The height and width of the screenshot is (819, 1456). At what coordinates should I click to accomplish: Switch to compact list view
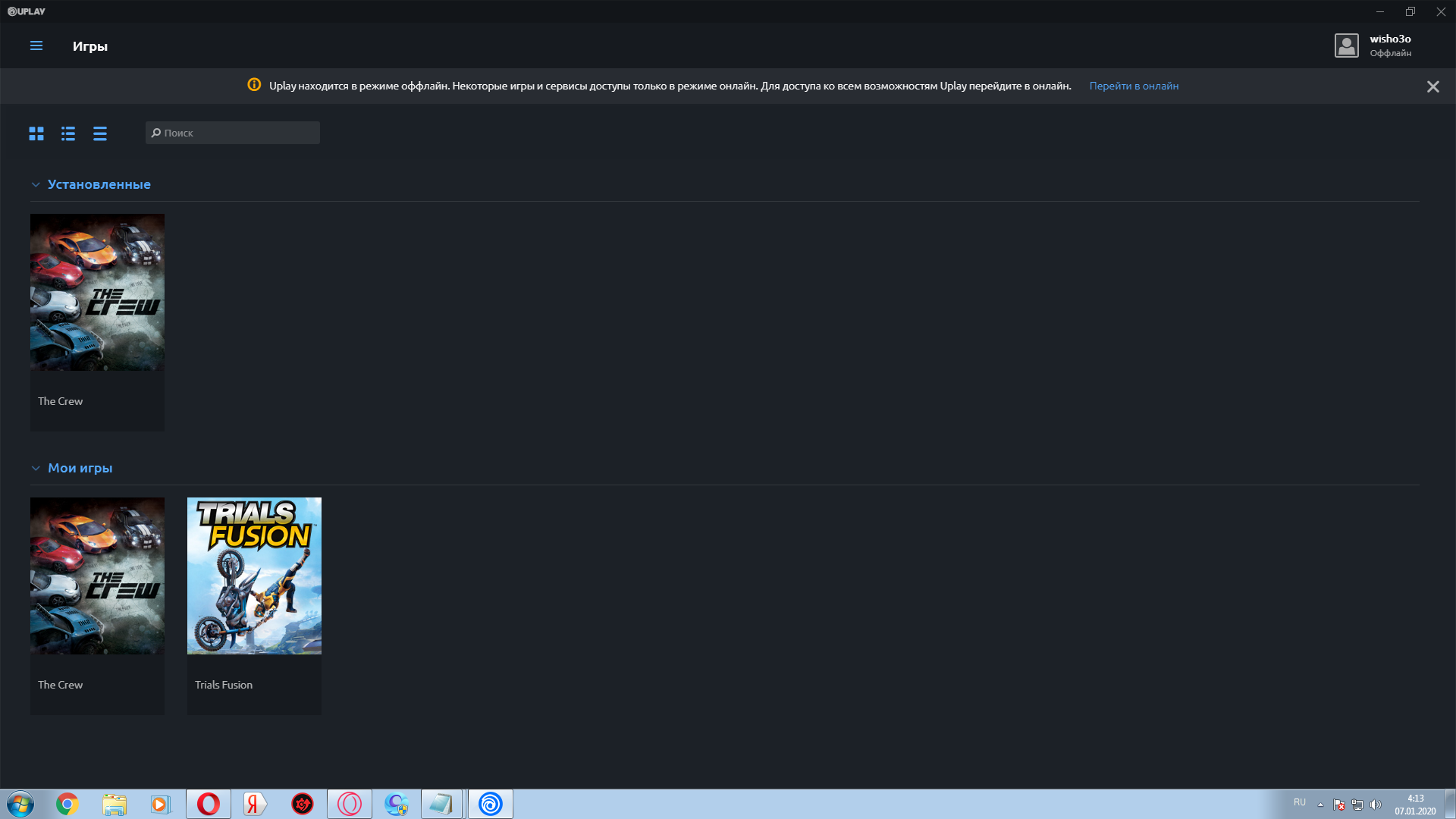(x=100, y=133)
